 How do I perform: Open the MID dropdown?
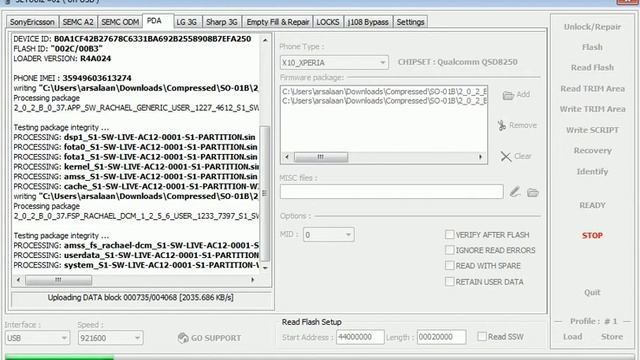pyautogui.click(x=329, y=235)
